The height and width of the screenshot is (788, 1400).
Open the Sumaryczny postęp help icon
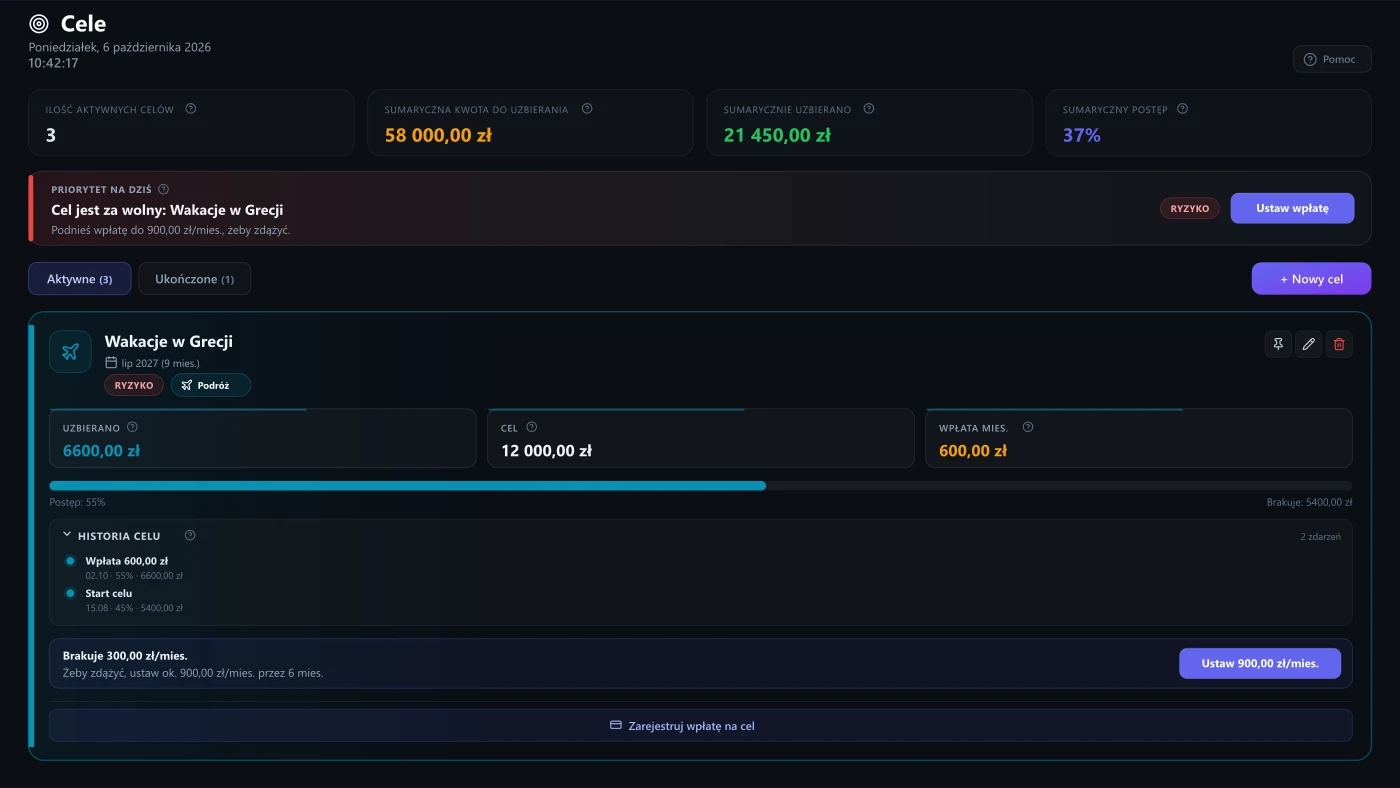pyautogui.click(x=1183, y=109)
